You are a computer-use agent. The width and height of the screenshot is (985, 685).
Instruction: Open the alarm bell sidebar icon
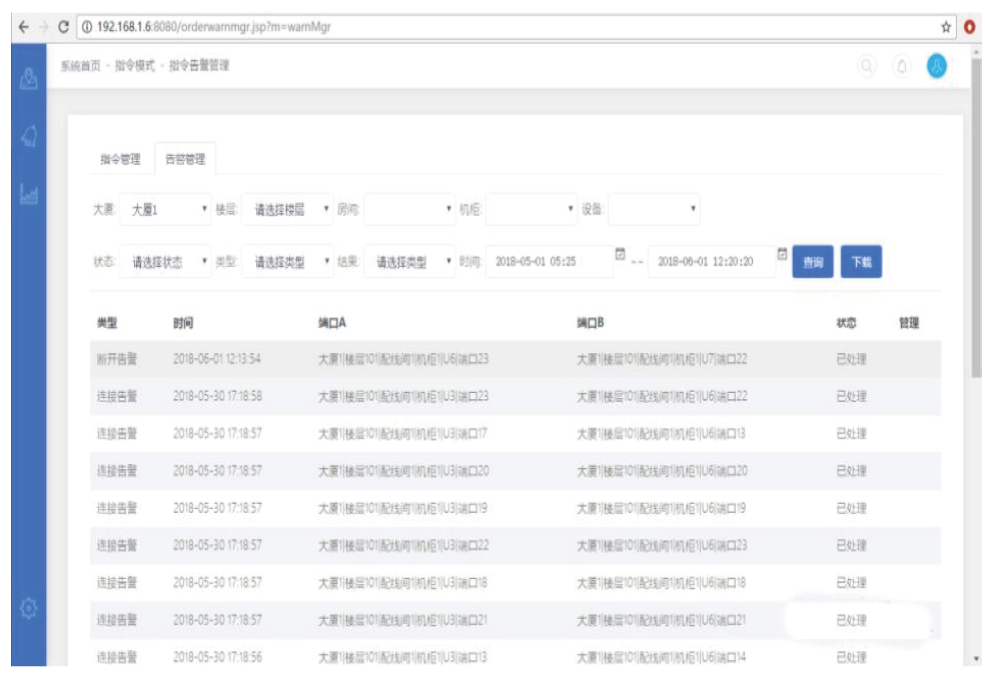[29, 136]
